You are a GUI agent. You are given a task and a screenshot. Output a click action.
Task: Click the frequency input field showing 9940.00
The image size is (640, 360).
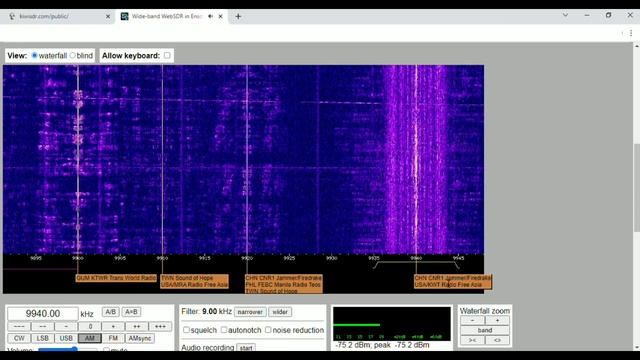click(42, 313)
